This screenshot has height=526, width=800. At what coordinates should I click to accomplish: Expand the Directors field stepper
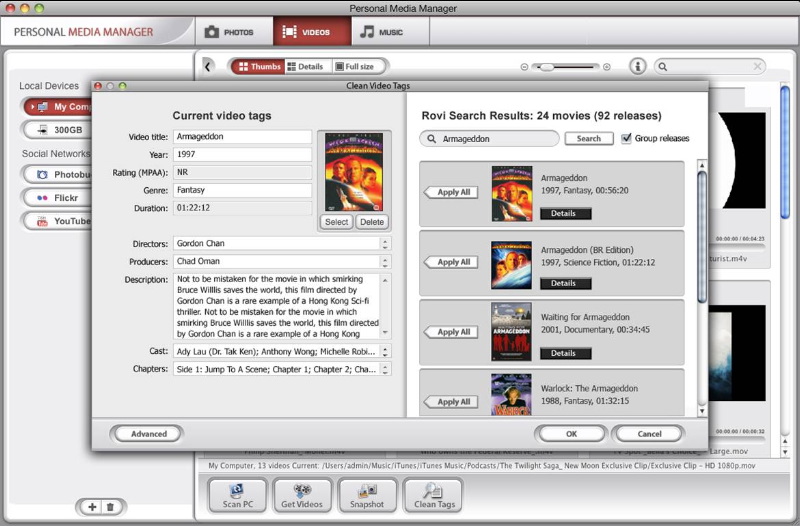385,243
